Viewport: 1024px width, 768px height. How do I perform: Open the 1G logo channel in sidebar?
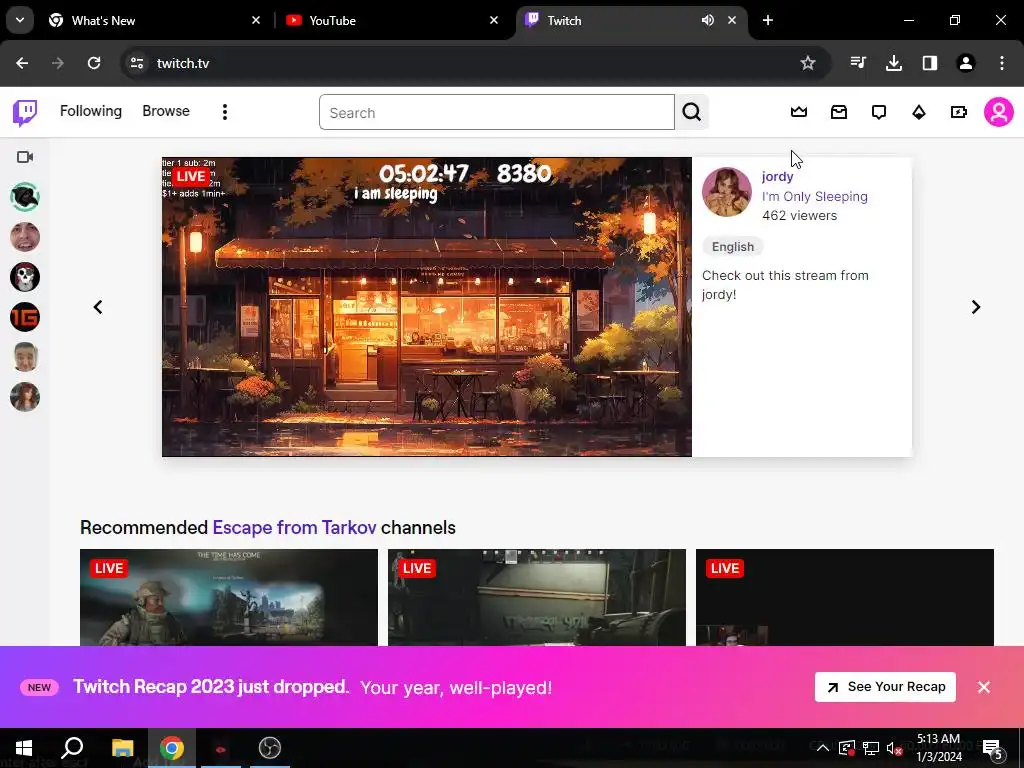pyautogui.click(x=25, y=317)
